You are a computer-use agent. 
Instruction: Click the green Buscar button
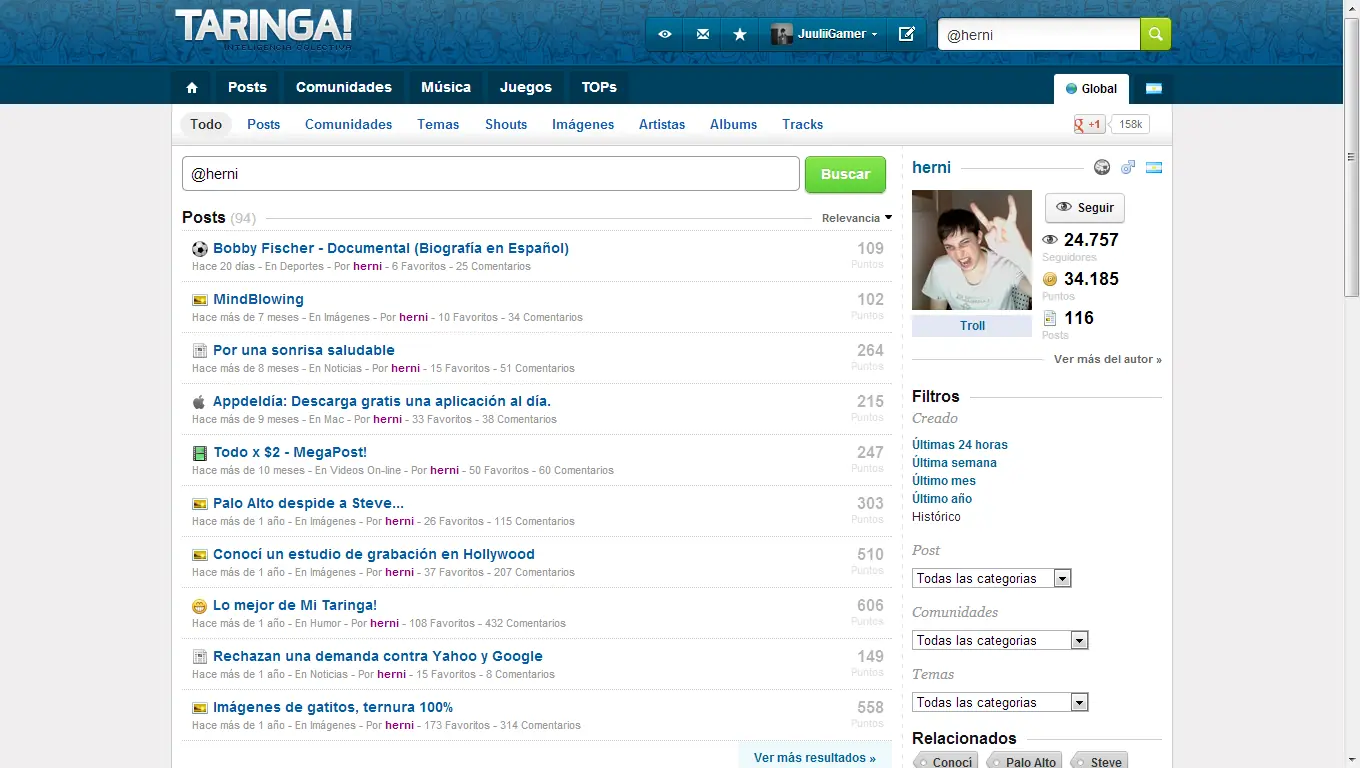[845, 174]
